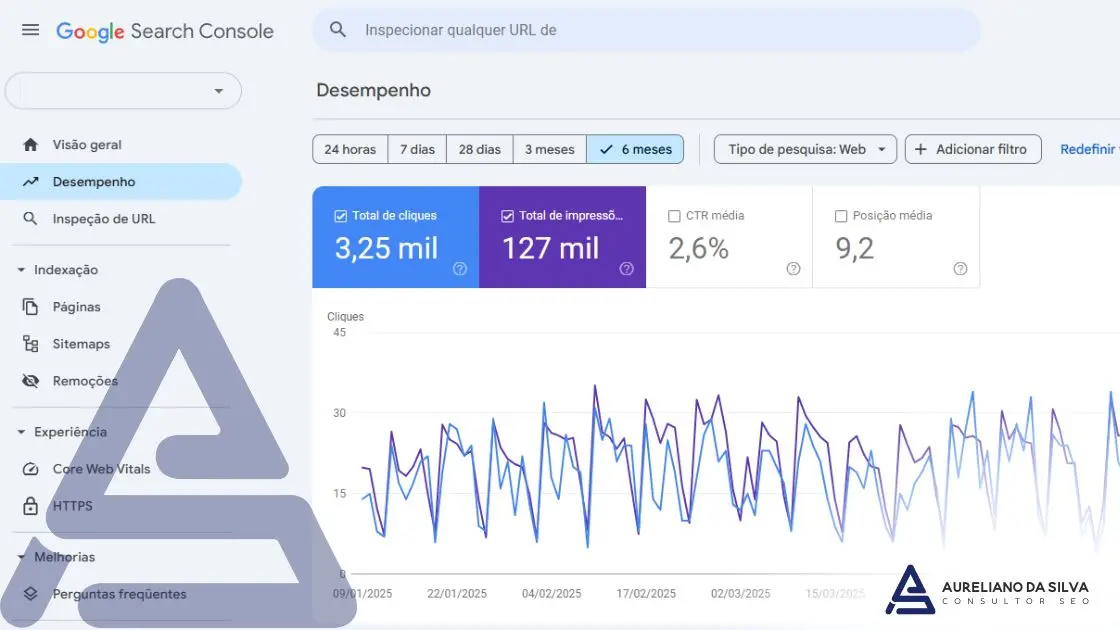Click the Perguntas freqüentes layers icon

30,594
